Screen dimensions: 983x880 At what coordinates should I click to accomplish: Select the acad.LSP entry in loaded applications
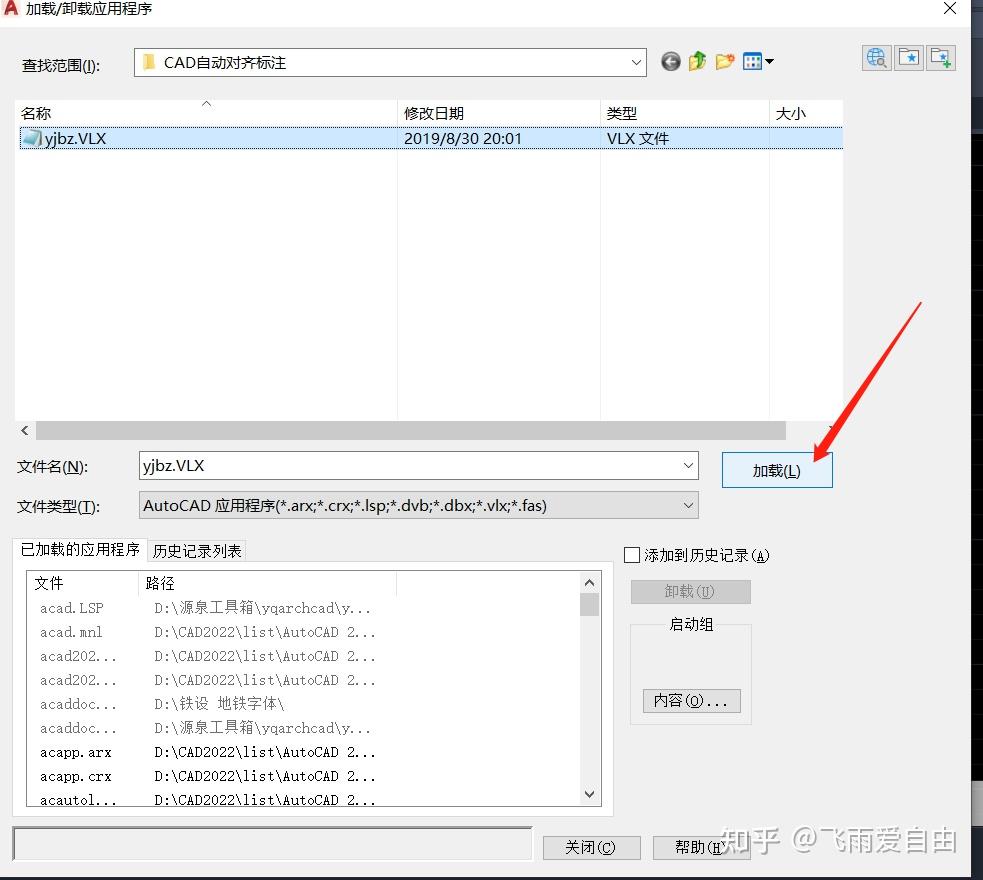[70, 608]
